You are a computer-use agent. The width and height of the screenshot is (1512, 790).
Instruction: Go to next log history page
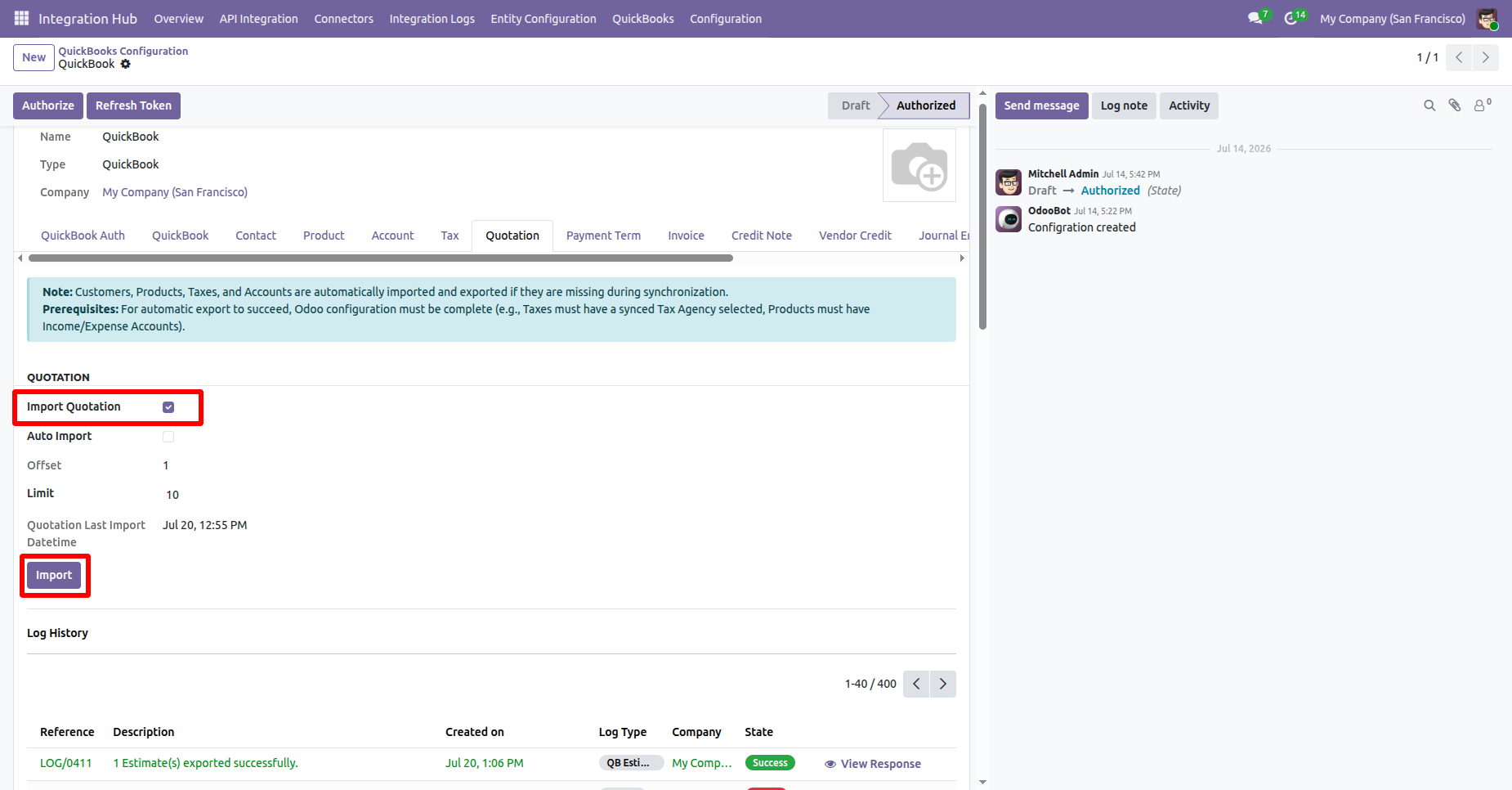[943, 684]
